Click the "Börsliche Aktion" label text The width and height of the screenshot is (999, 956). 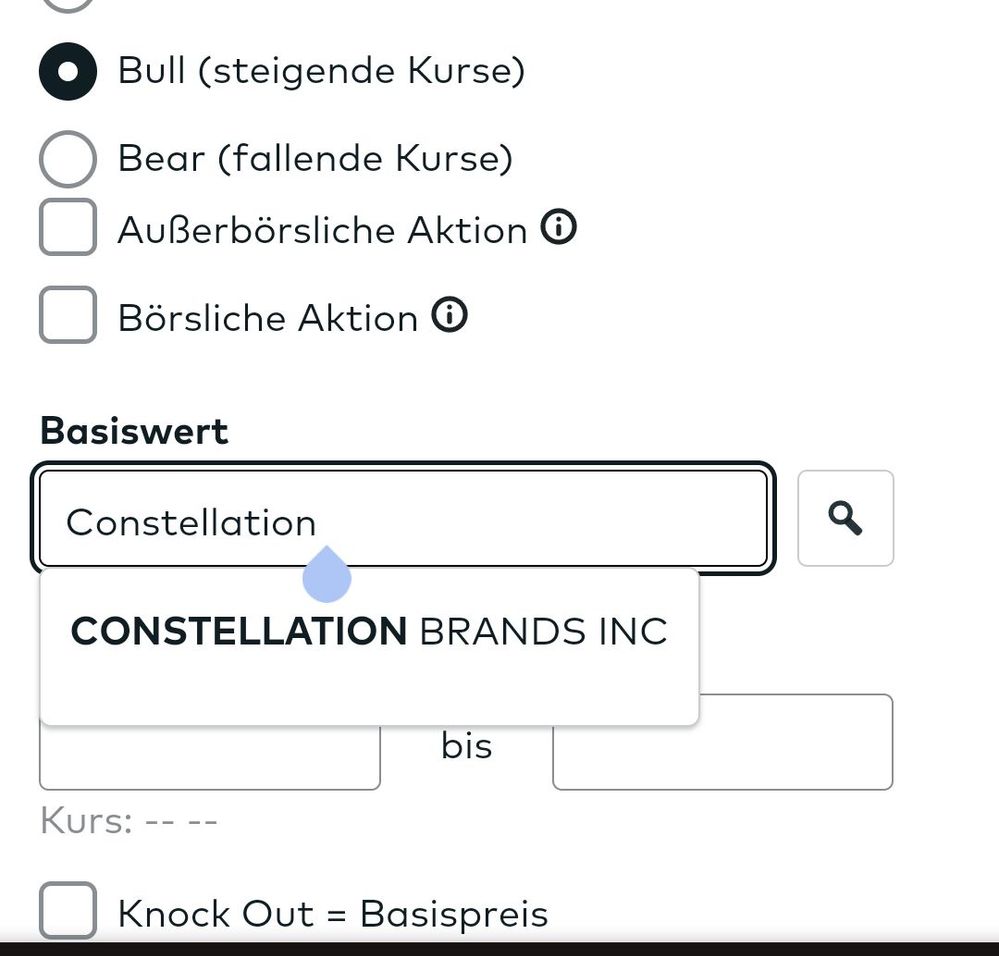click(x=267, y=318)
